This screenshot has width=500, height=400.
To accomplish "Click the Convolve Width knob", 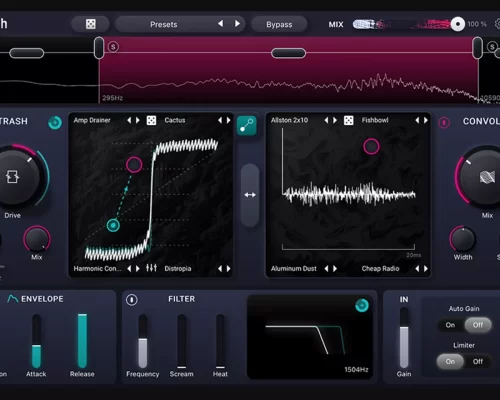I will click(463, 239).
